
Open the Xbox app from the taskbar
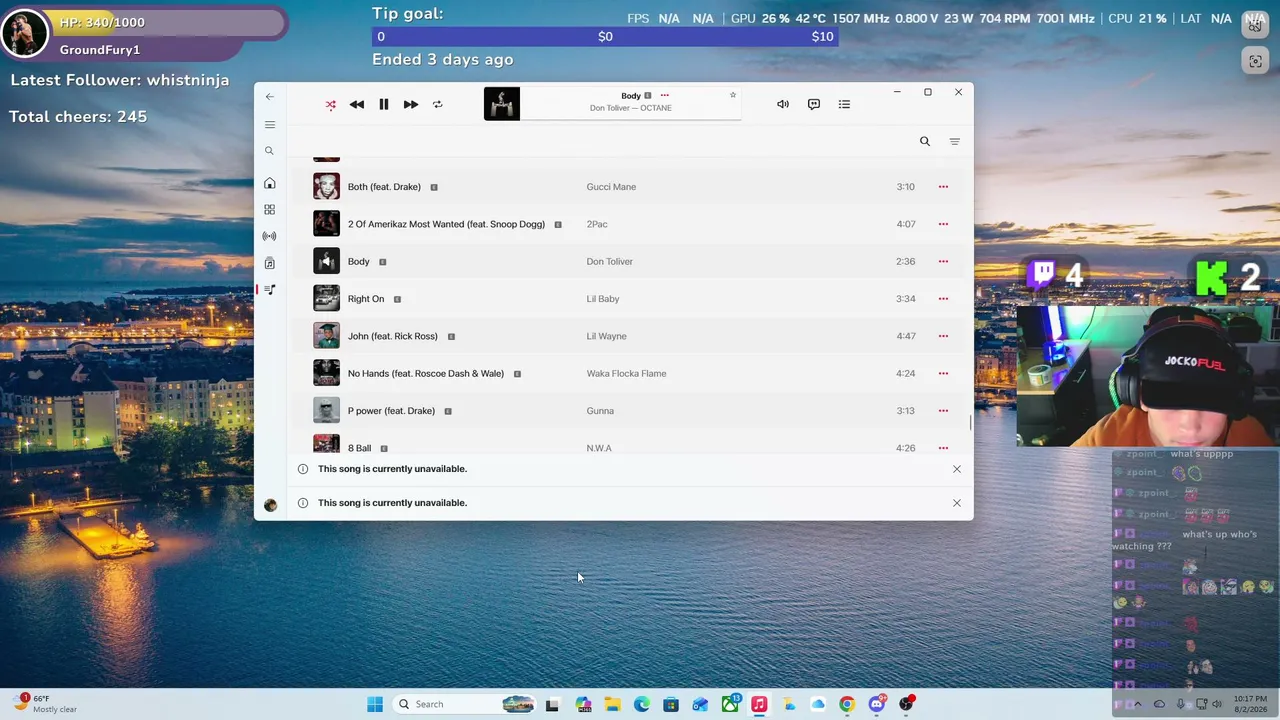[x=730, y=704]
